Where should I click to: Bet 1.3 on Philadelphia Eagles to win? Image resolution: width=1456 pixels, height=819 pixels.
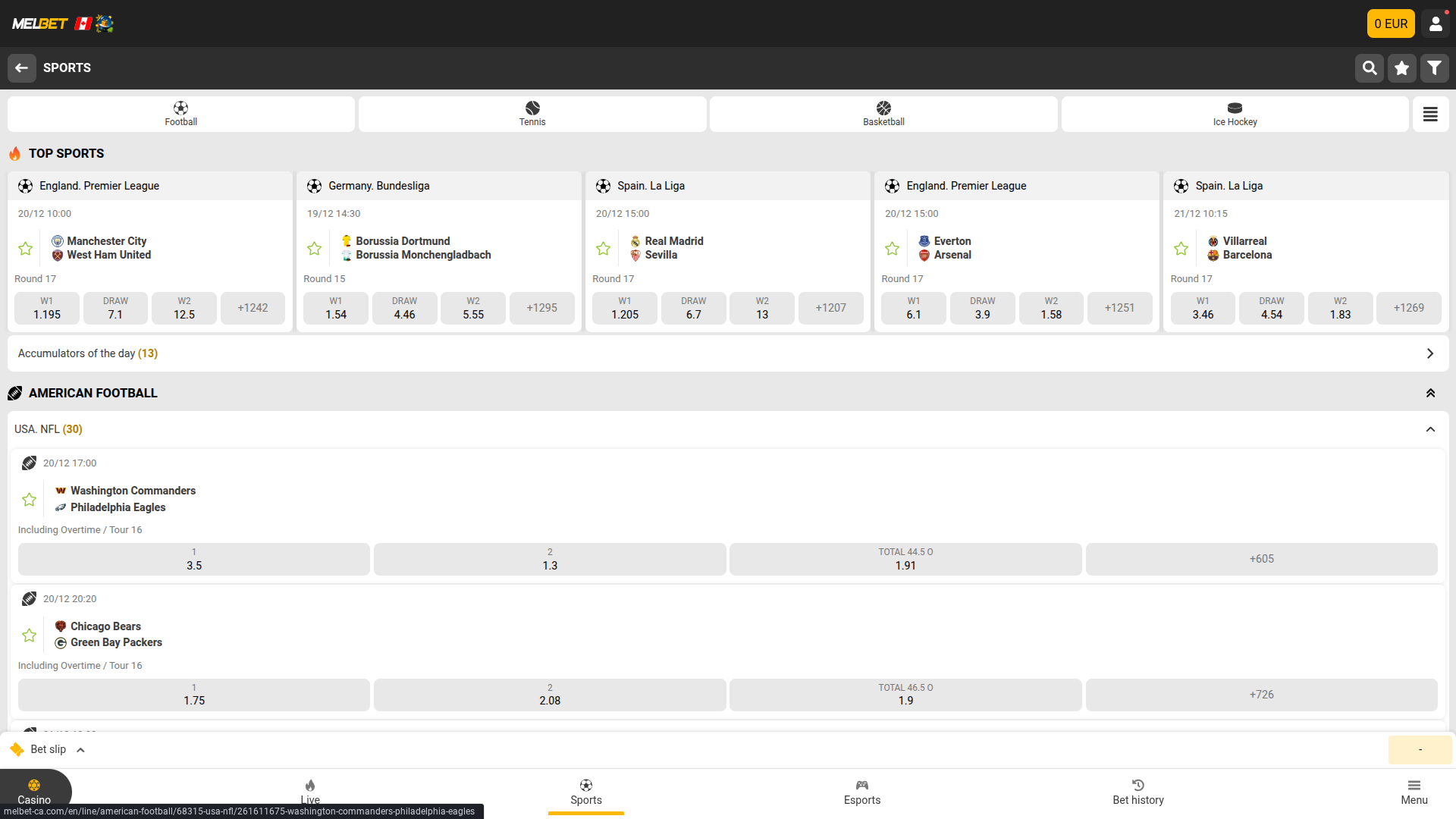(x=550, y=559)
